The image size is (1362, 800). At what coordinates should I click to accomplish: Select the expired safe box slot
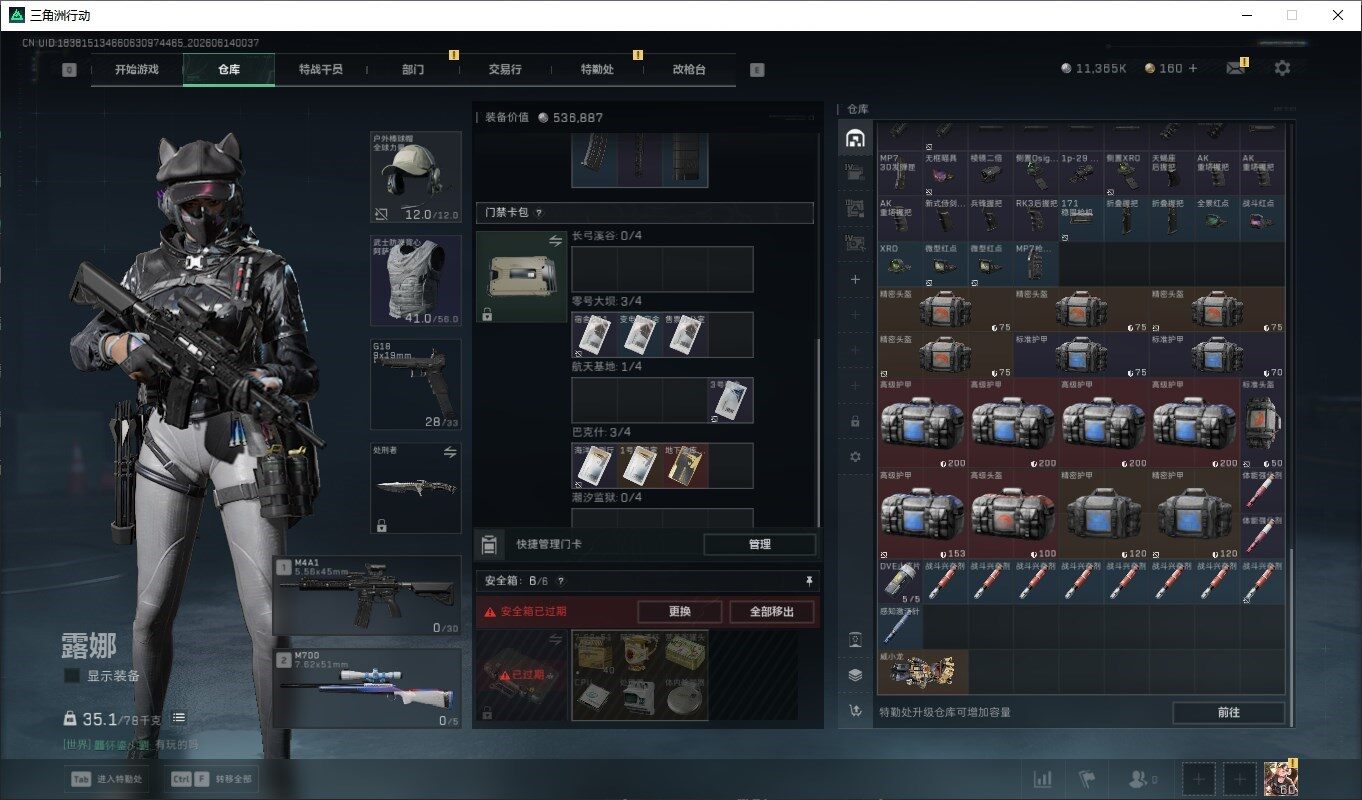(521, 675)
